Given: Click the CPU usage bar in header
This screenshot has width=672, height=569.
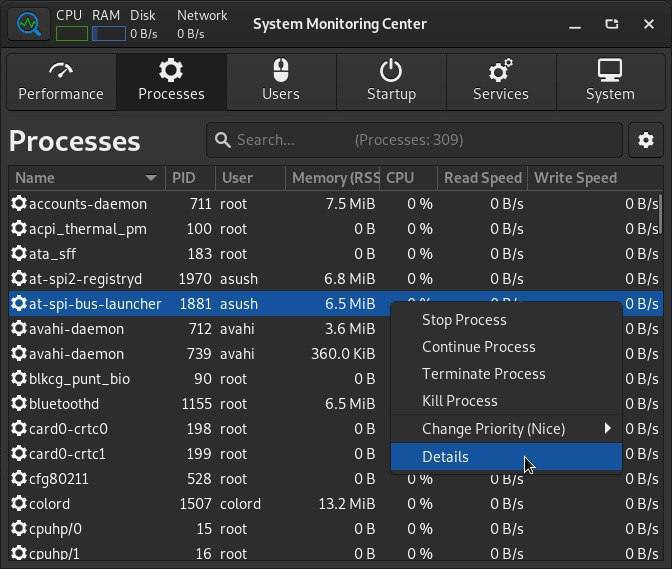Looking at the screenshot, I should pos(72,33).
